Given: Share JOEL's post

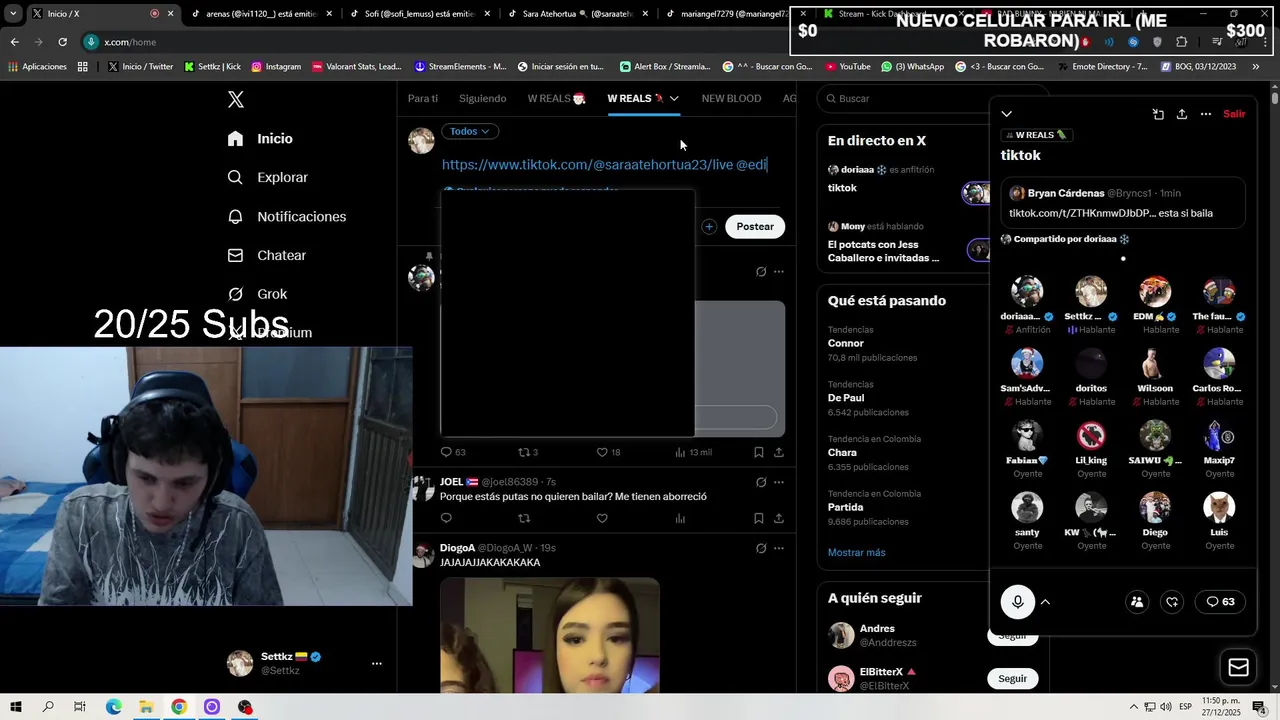Looking at the screenshot, I should coord(779,518).
